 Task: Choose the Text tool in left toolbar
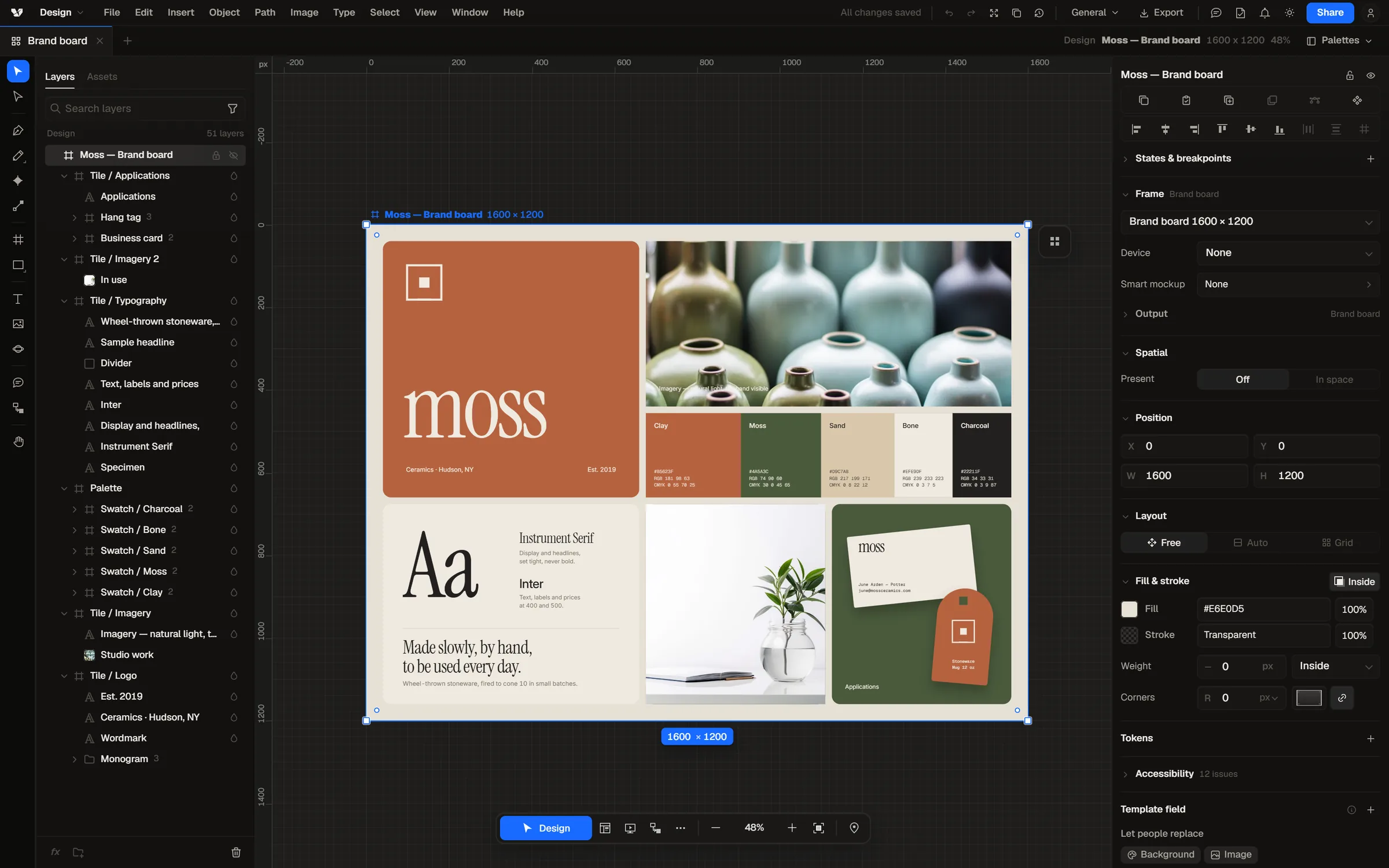[x=18, y=299]
